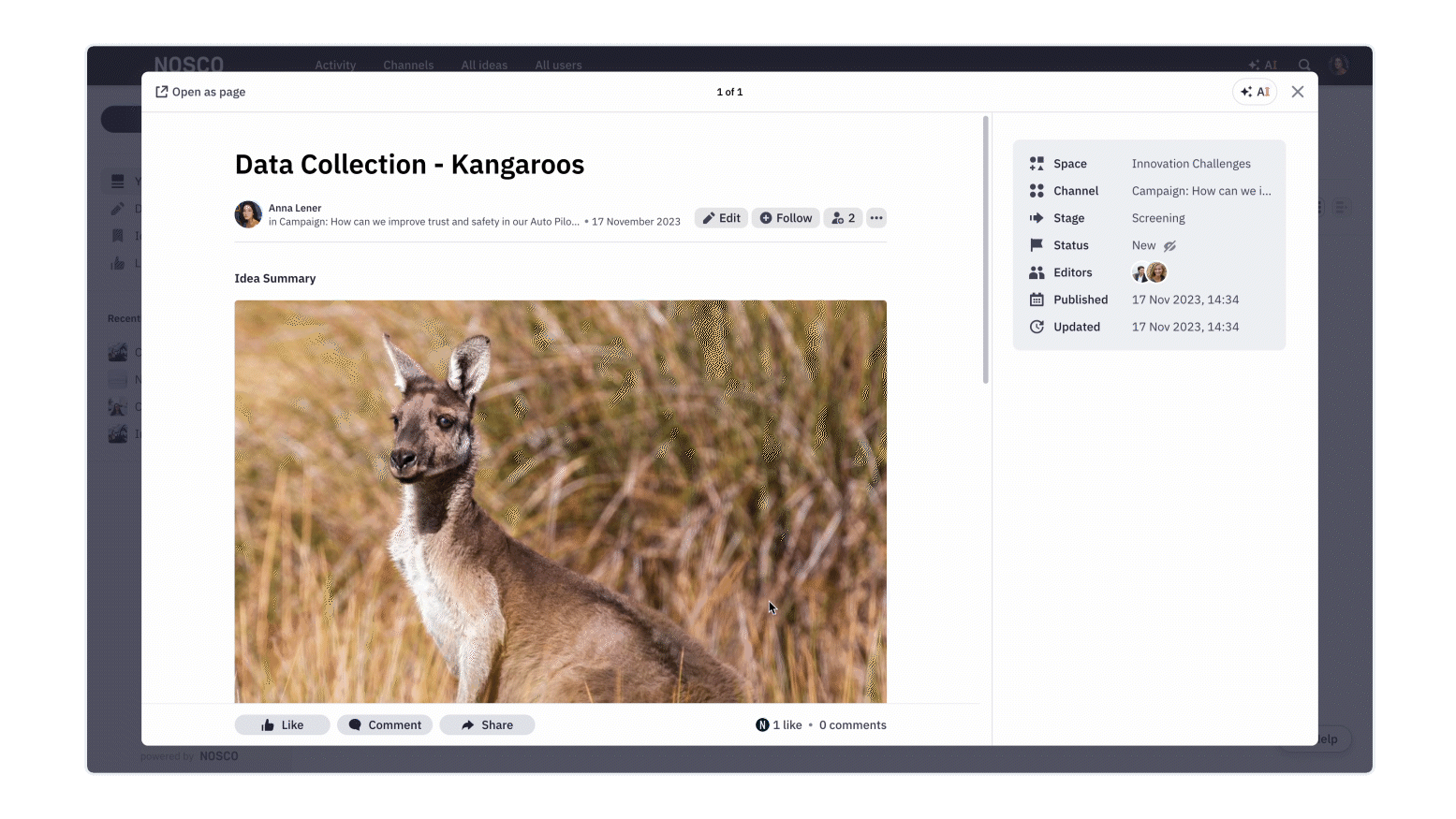The width and height of the screenshot is (1456, 819).
Task: Open the user avatar menu in top bar
Action: (1340, 65)
